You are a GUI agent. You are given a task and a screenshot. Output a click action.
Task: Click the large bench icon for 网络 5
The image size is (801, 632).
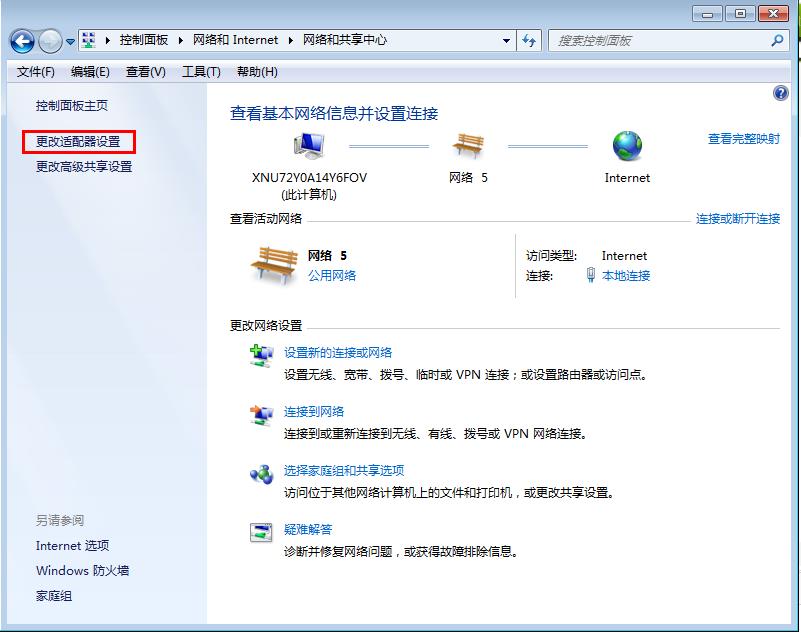click(x=274, y=265)
